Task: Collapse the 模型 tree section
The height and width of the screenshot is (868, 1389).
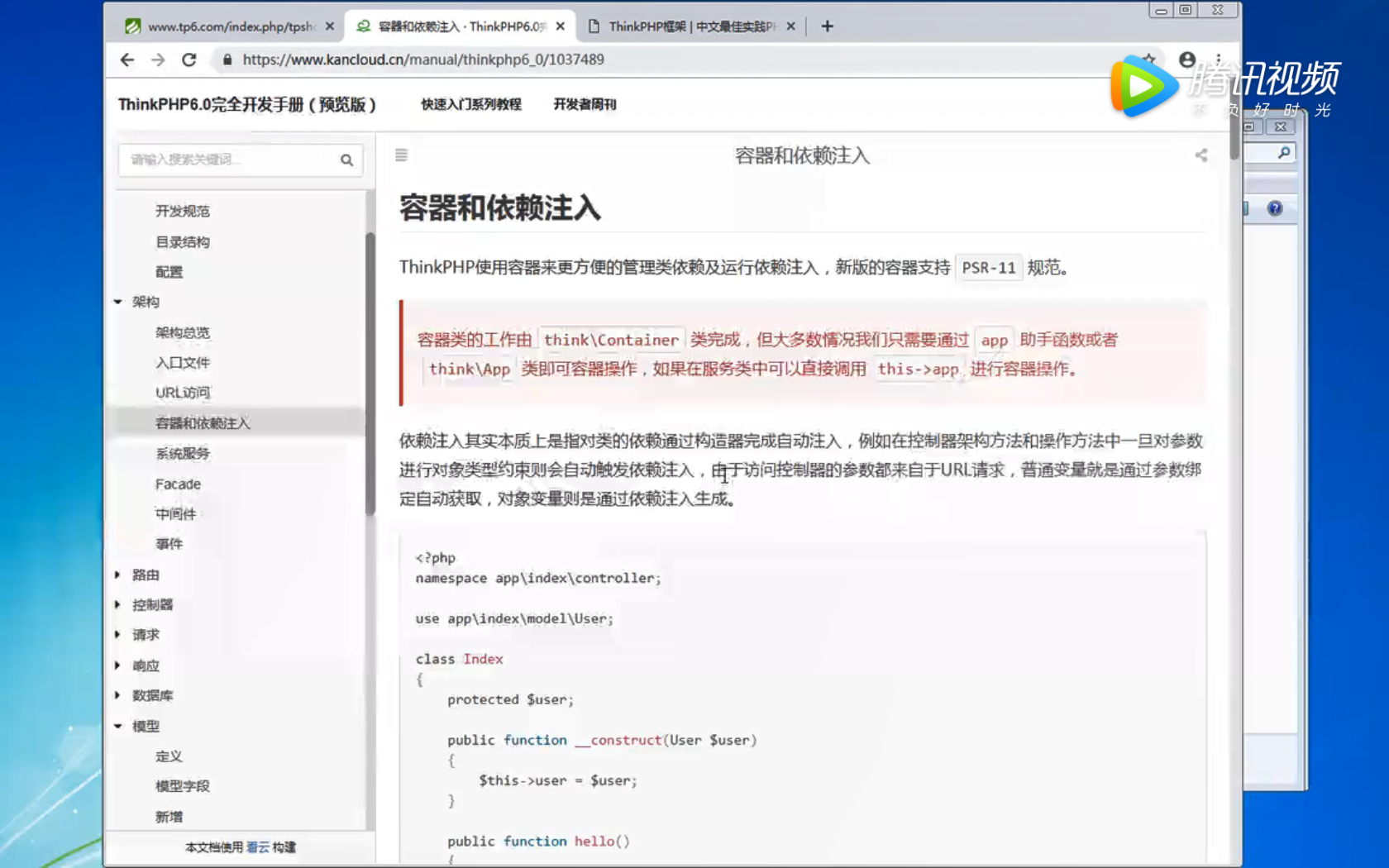Action: (x=118, y=726)
